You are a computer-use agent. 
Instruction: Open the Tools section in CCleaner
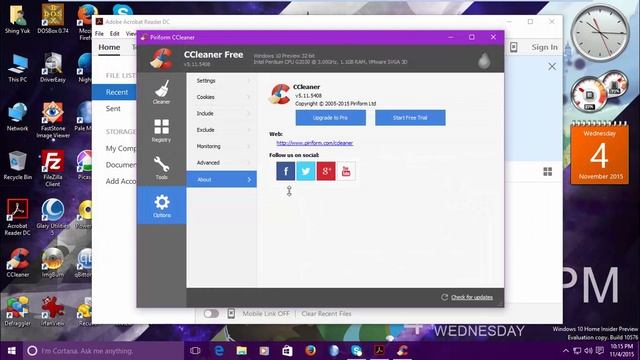tap(162, 167)
